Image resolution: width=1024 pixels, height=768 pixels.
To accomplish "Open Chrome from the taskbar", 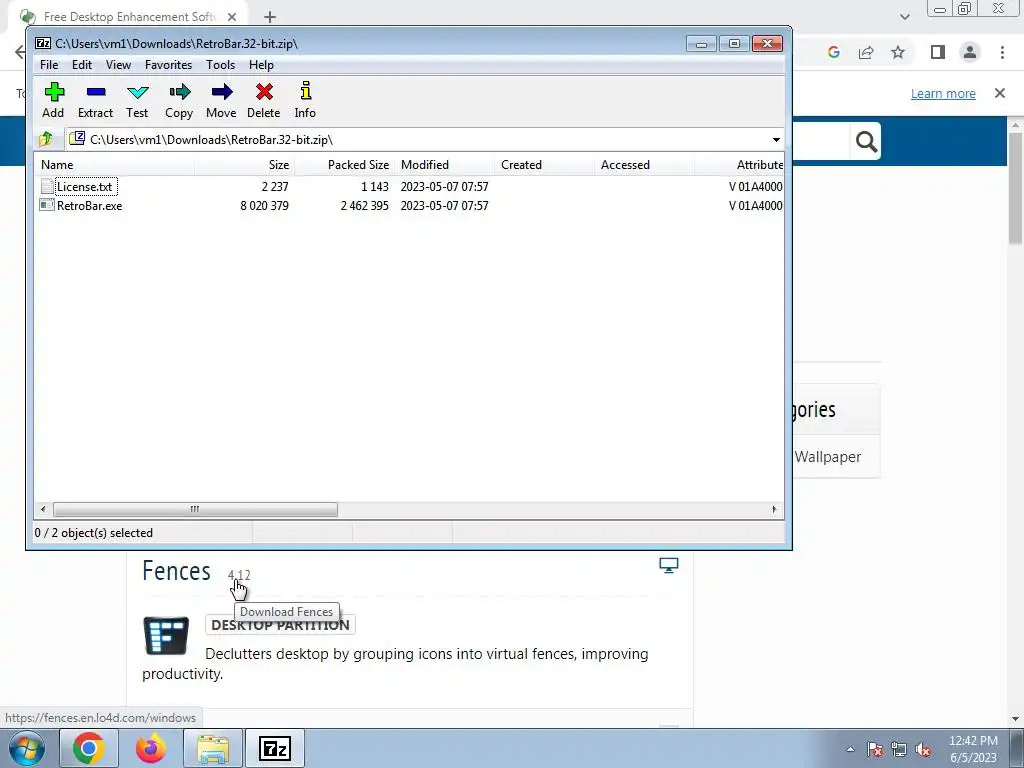I will (89, 748).
